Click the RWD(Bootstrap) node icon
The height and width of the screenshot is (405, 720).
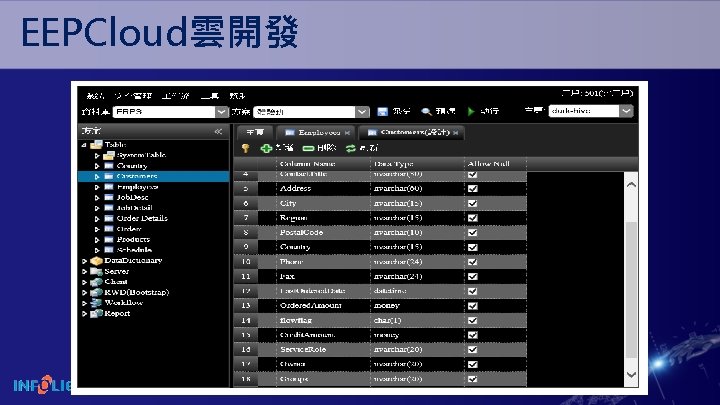click(x=96, y=292)
